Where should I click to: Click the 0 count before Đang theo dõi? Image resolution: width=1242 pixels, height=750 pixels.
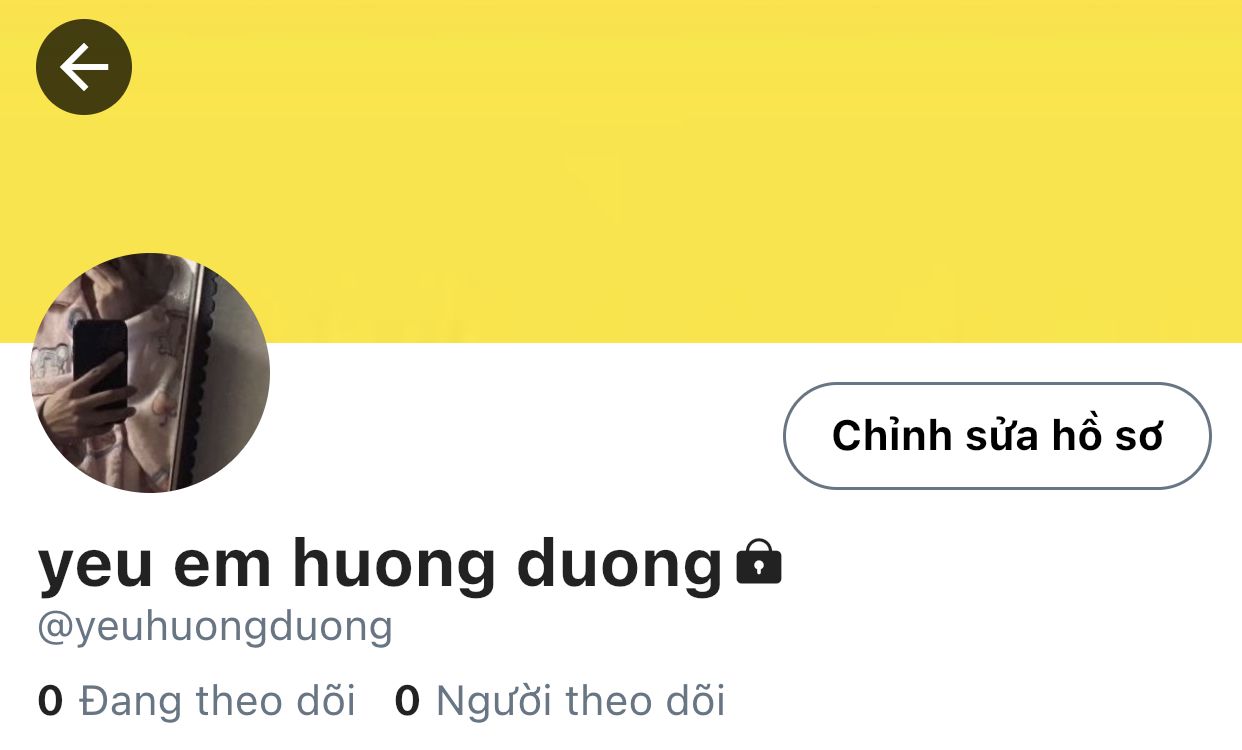tap(50, 701)
